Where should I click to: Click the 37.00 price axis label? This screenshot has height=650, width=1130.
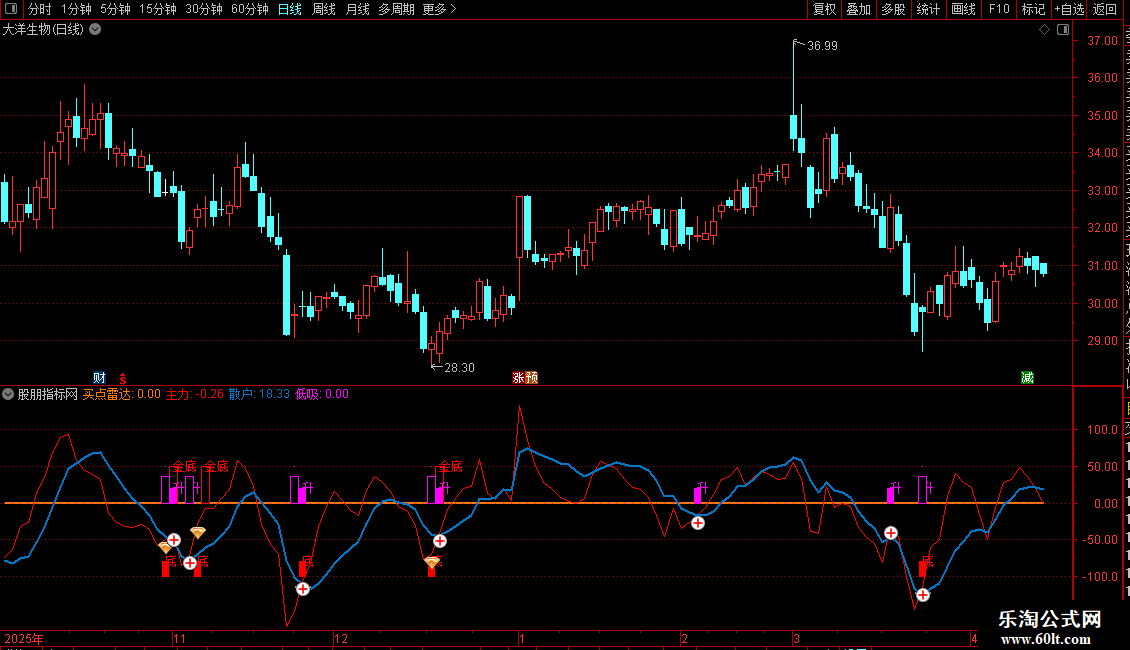click(x=1103, y=41)
